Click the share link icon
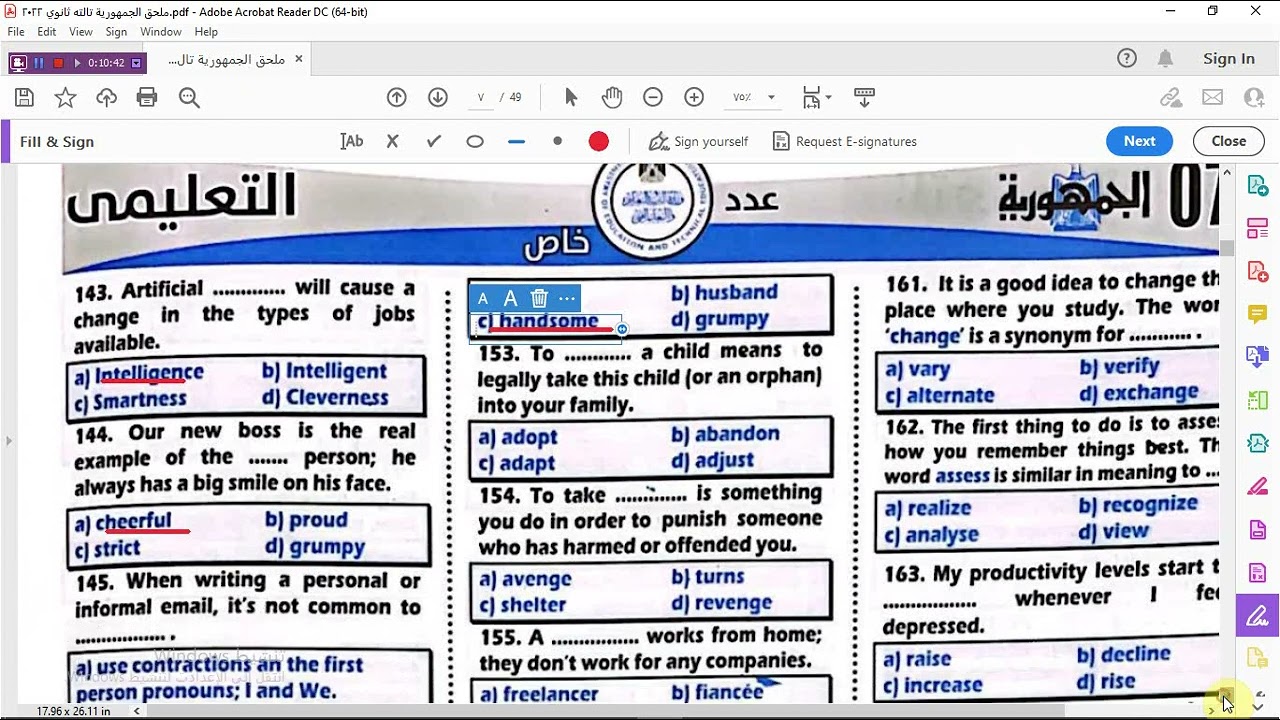Viewport: 1280px width, 720px height. (x=1171, y=97)
